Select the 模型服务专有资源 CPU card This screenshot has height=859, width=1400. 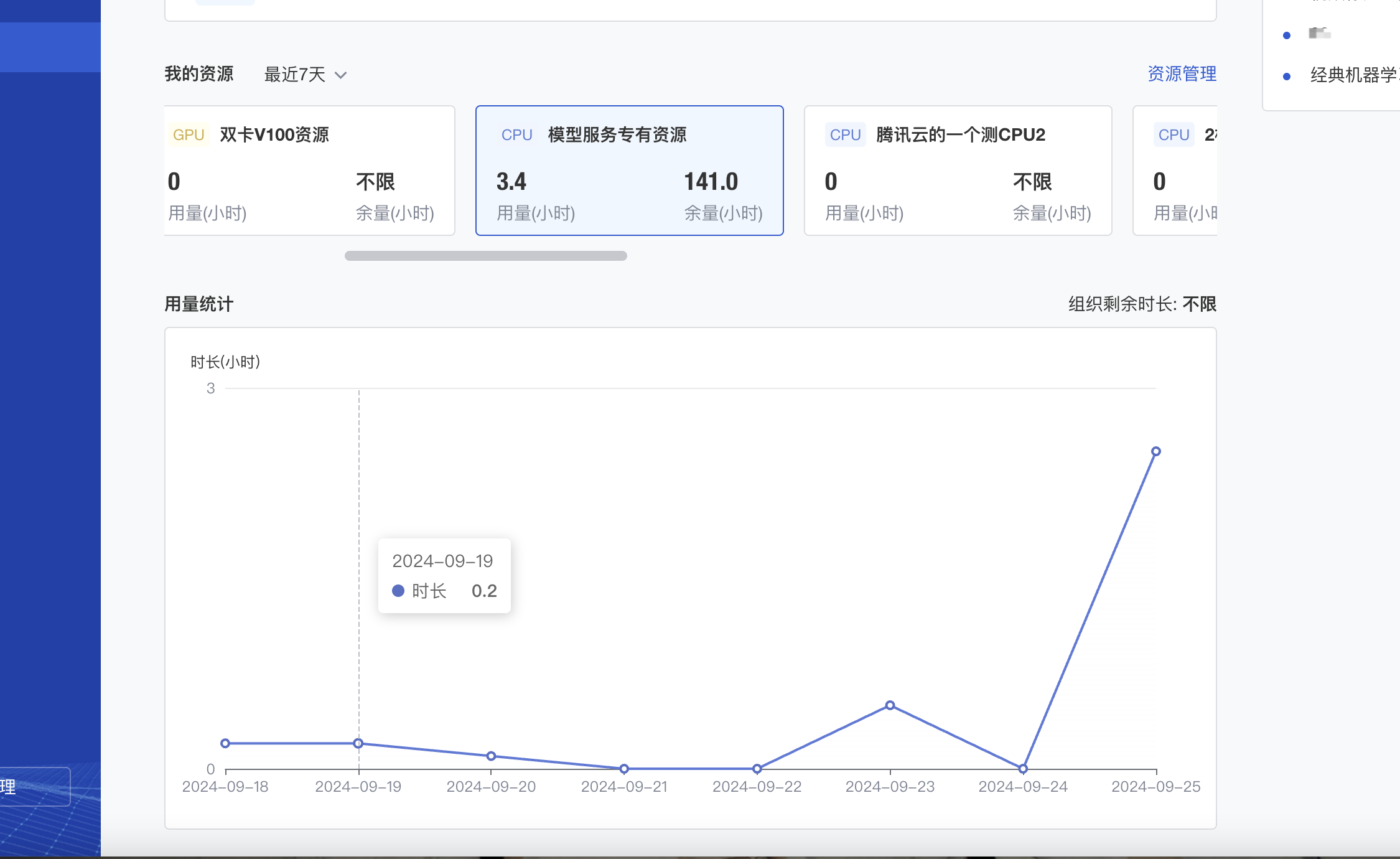629,171
